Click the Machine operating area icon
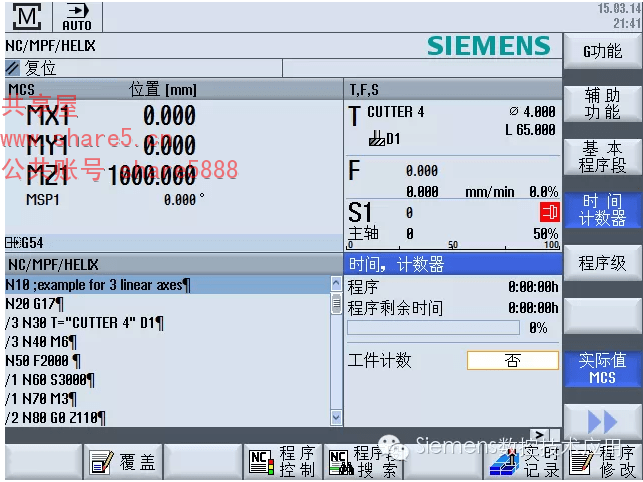The height and width of the screenshot is (482, 643). coord(28,17)
